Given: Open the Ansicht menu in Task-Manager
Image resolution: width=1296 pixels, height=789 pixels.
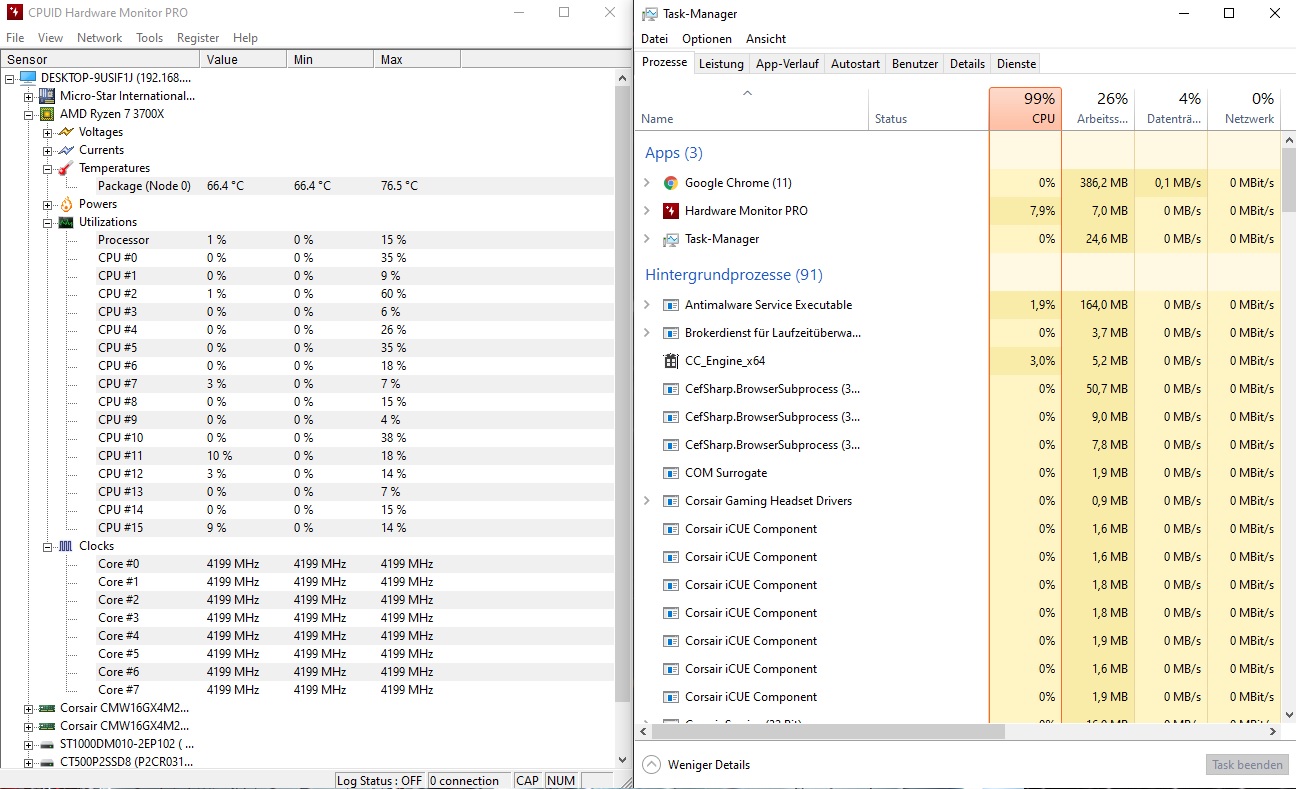Looking at the screenshot, I should pos(766,39).
